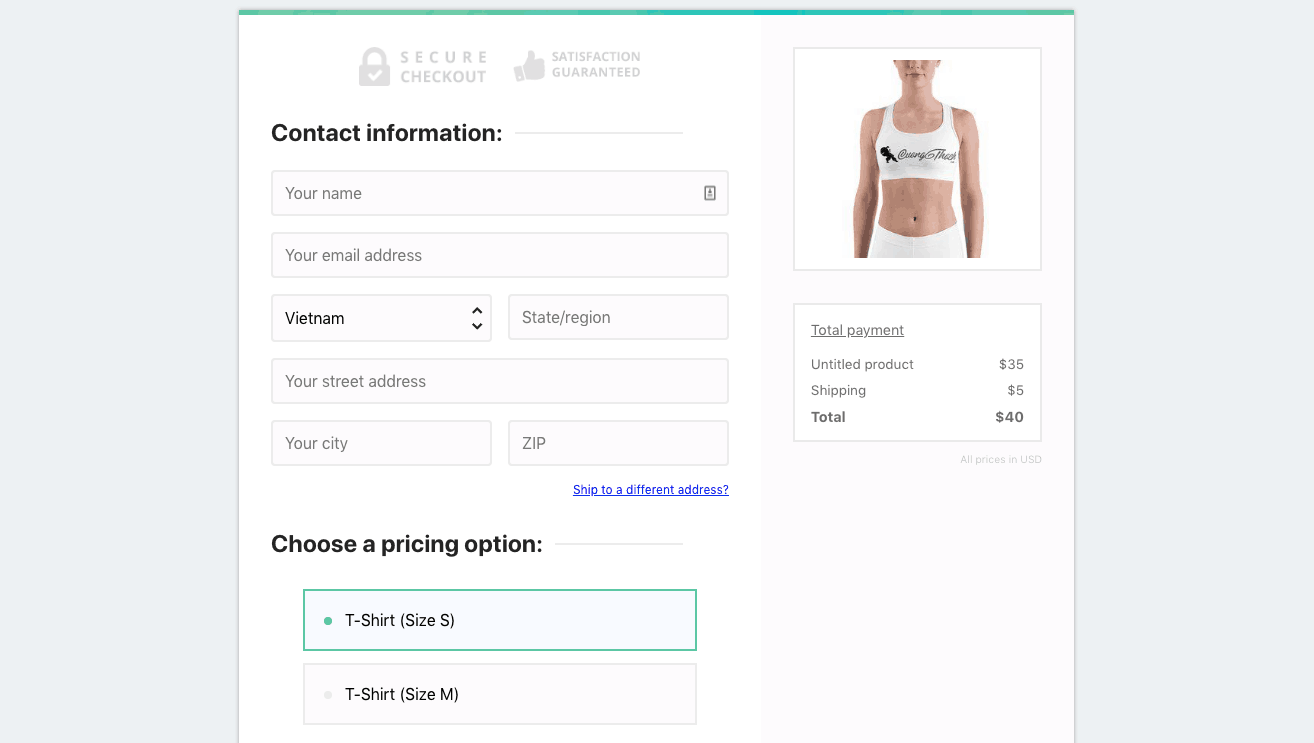Click the Secure Checkout padlock icon
Image resolution: width=1314 pixels, height=743 pixels.
tap(374, 67)
